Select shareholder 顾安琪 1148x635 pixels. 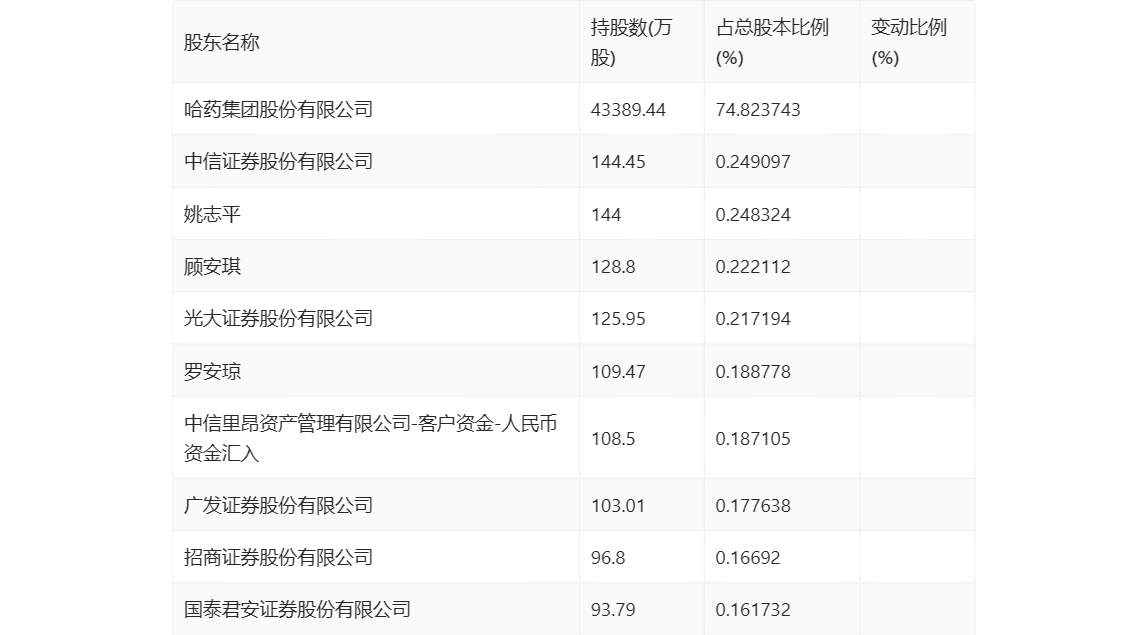(212, 267)
